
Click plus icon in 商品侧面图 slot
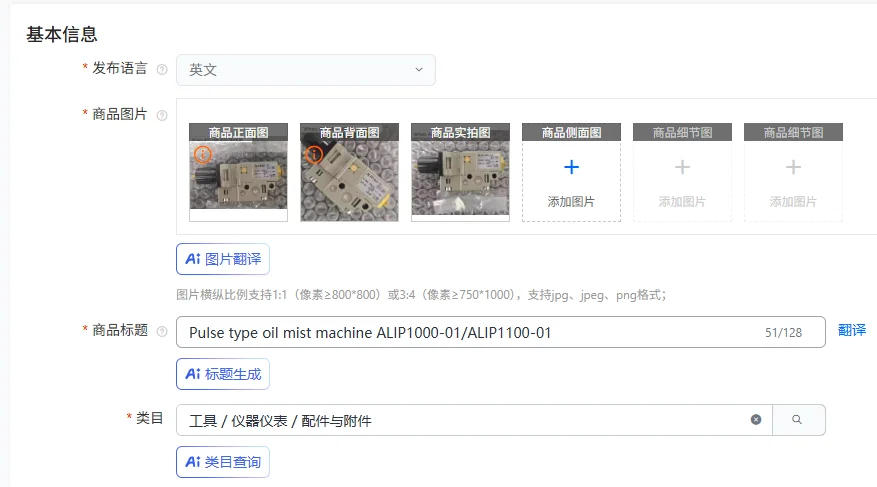571,167
